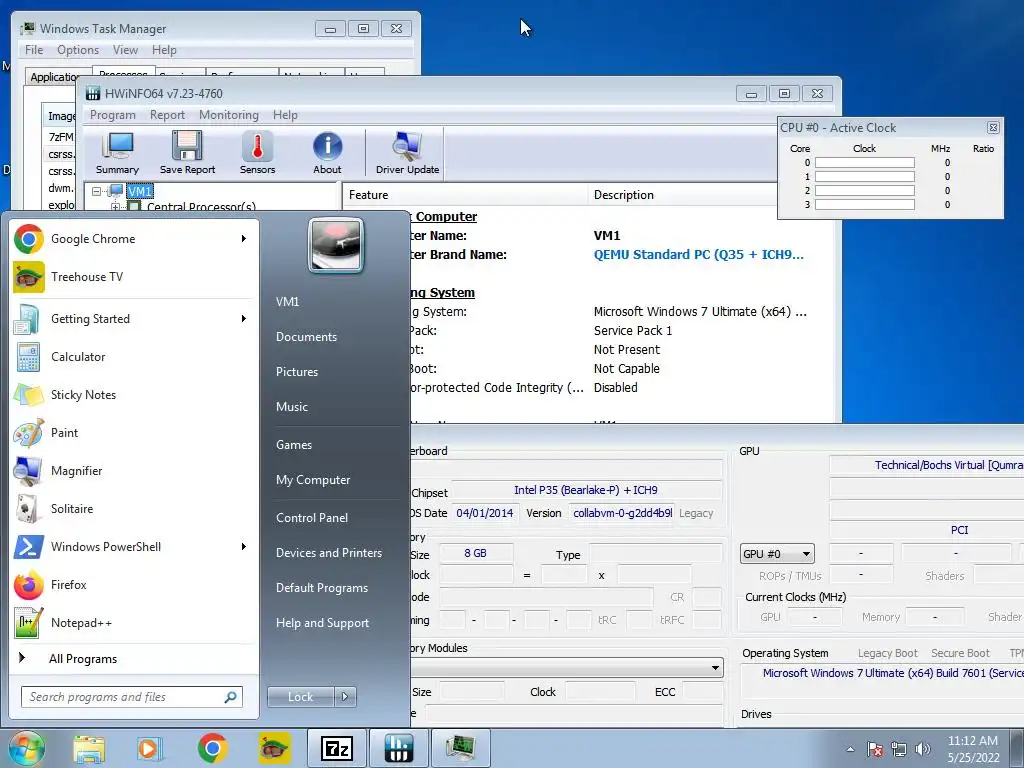The image size is (1024, 768).
Task: Open the Monitoring menu in HWiNFO64
Action: 229,115
